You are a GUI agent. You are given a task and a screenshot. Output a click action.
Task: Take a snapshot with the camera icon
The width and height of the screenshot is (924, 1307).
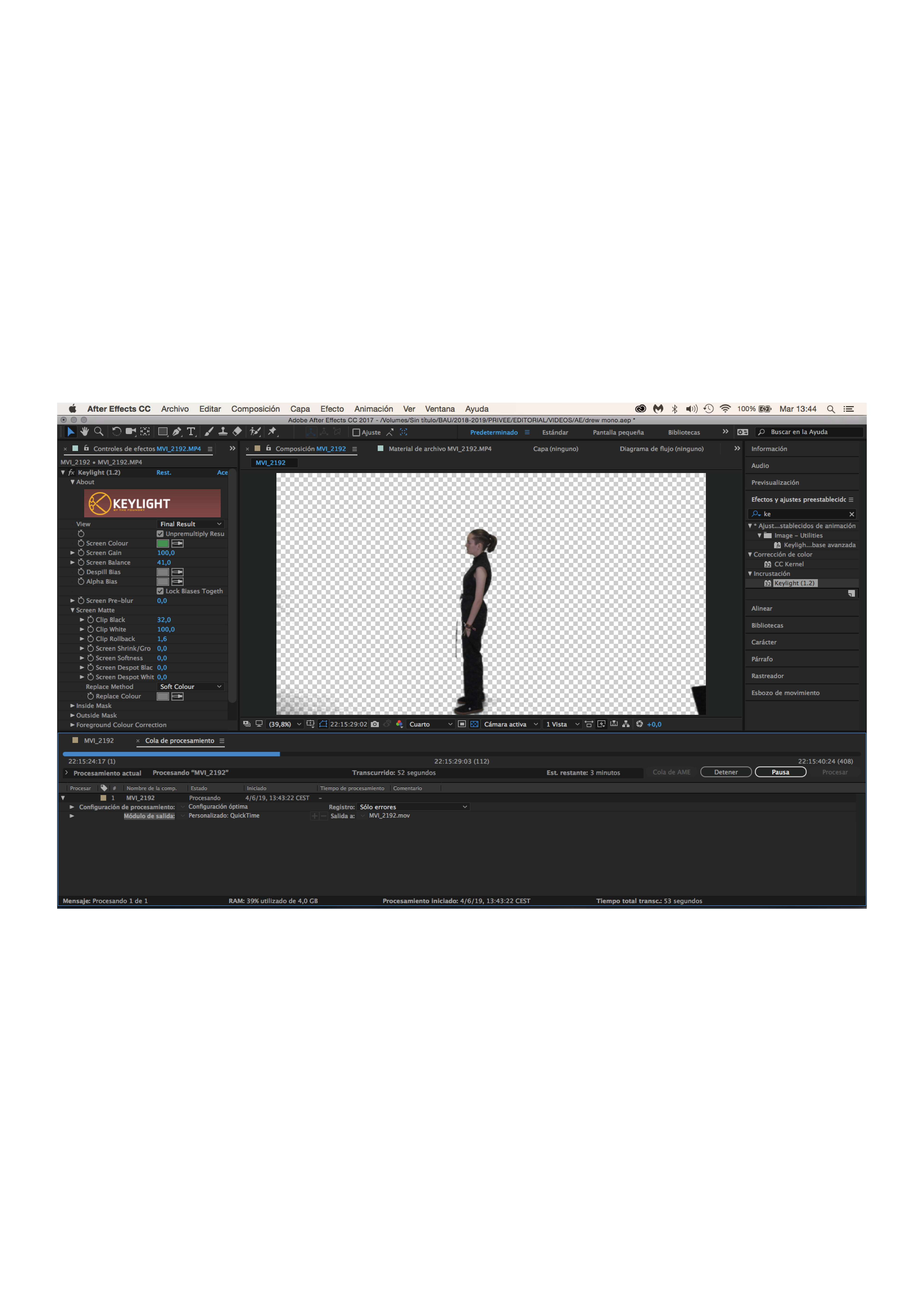(x=375, y=724)
